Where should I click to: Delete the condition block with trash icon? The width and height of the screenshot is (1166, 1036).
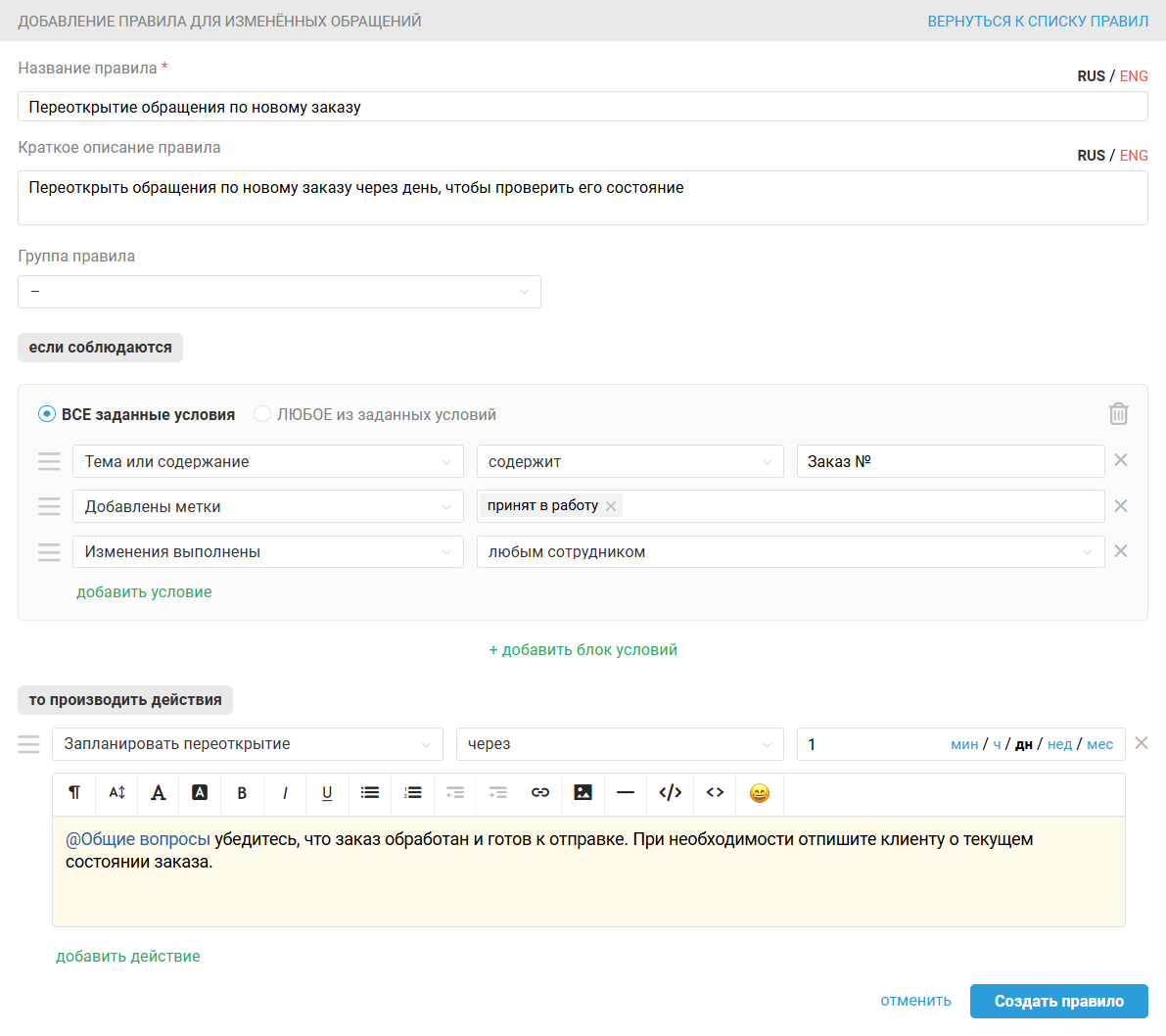pos(1118,414)
